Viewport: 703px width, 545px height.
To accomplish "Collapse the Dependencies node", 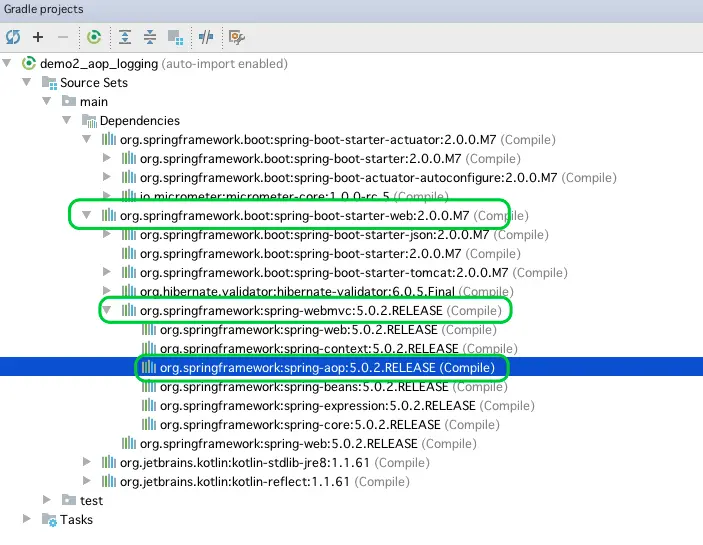I will pyautogui.click(x=67, y=120).
